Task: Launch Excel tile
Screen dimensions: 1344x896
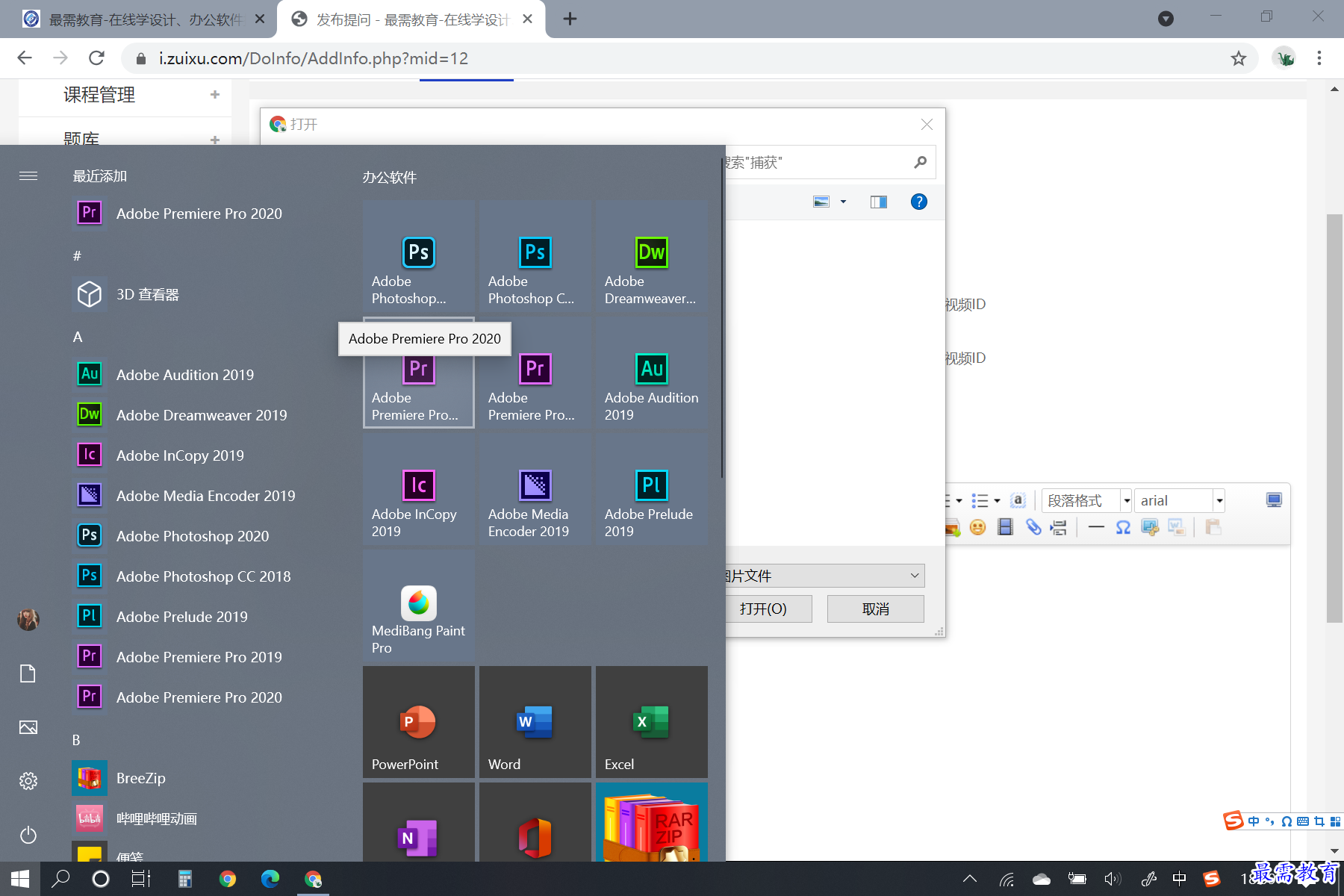Action: (652, 722)
